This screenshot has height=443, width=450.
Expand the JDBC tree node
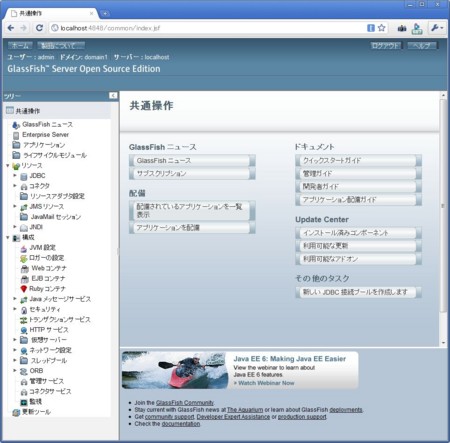[x=15, y=175]
